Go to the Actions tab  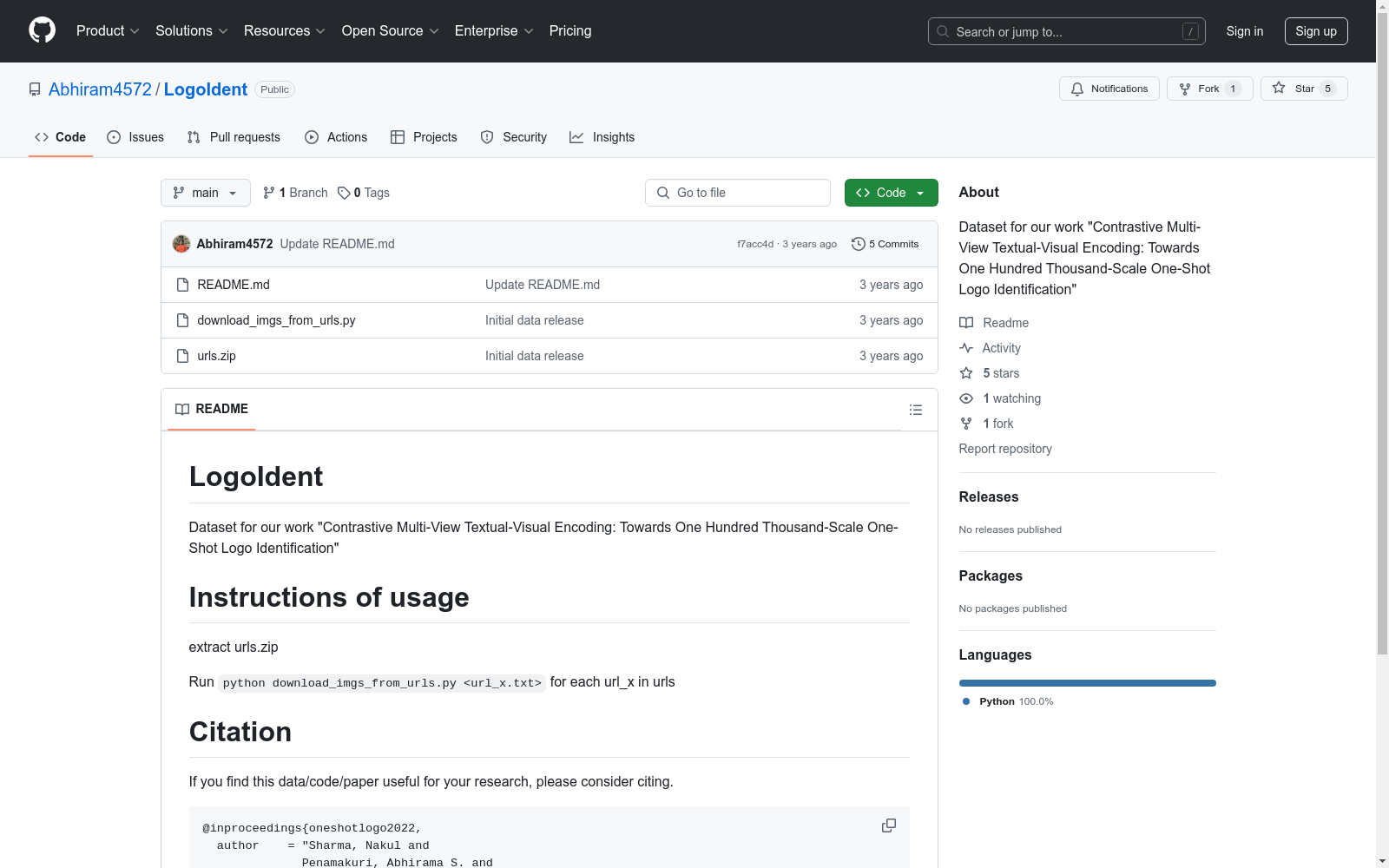pyautogui.click(x=336, y=137)
